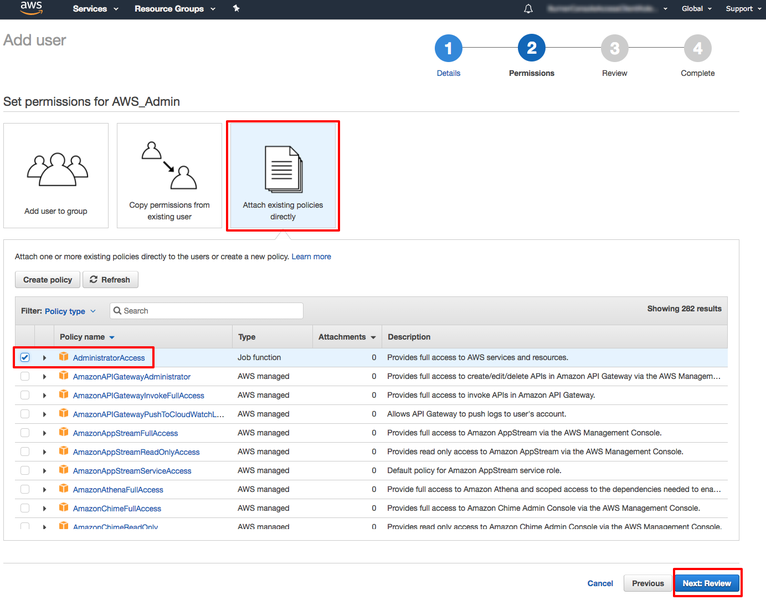Sort by Attachments column header

coord(347,337)
